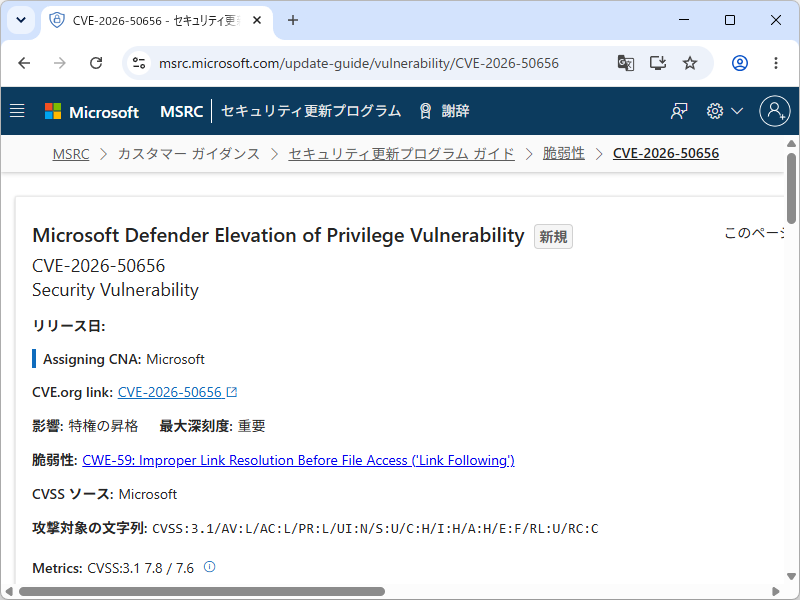Screen dimensions: 800x600
Task: Click the CVSS ソース: Microsoft text
Action: point(105,494)
